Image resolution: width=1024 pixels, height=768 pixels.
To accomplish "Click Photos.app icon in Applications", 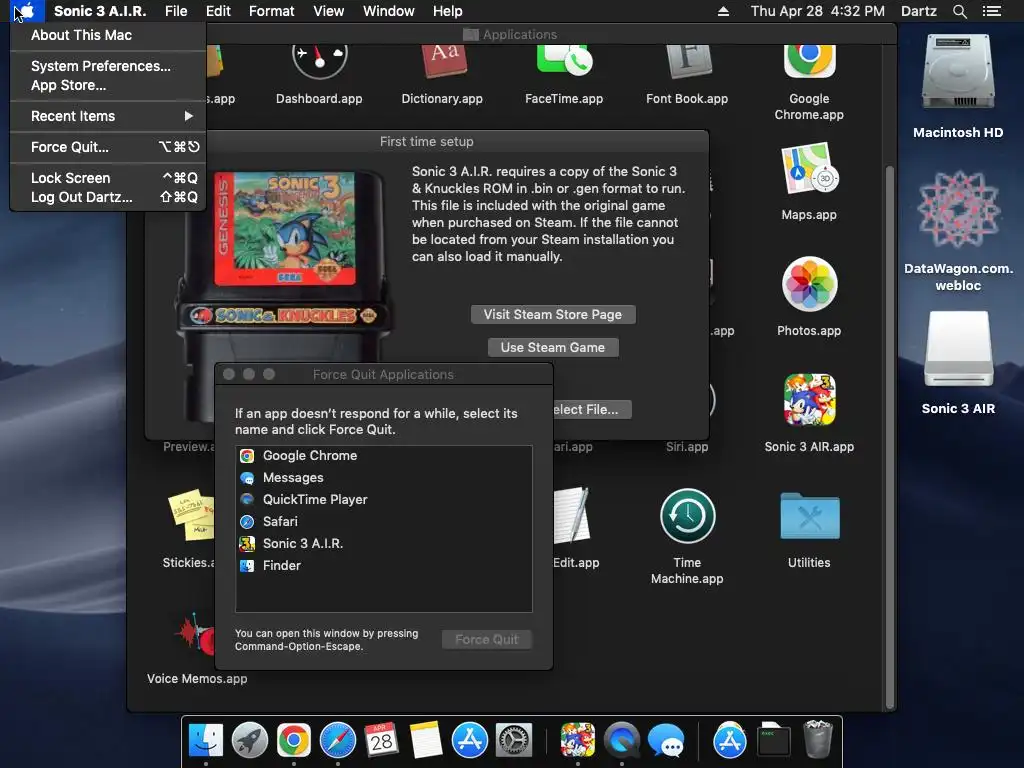I will (x=809, y=284).
